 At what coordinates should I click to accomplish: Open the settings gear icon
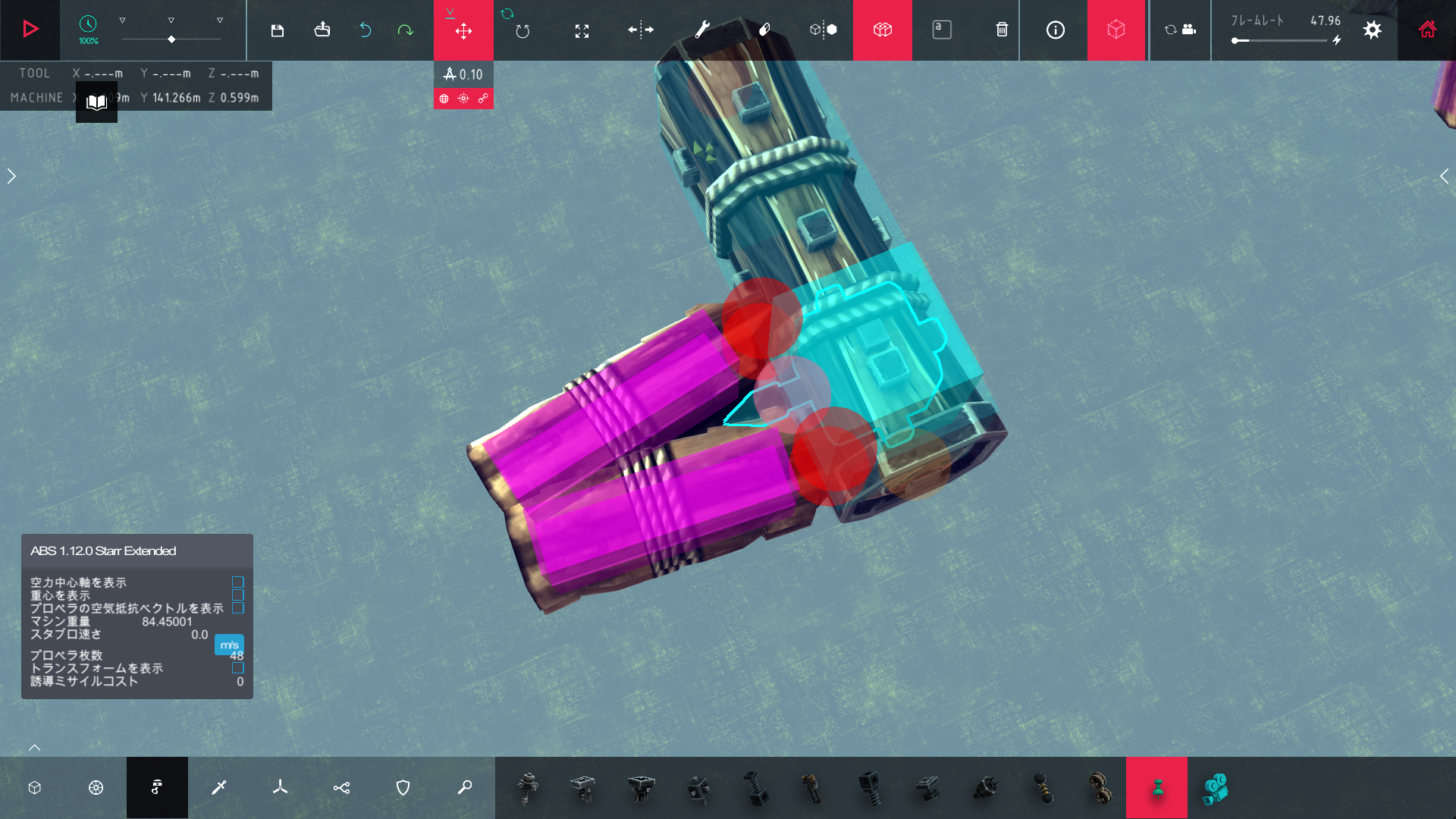coord(1372,30)
